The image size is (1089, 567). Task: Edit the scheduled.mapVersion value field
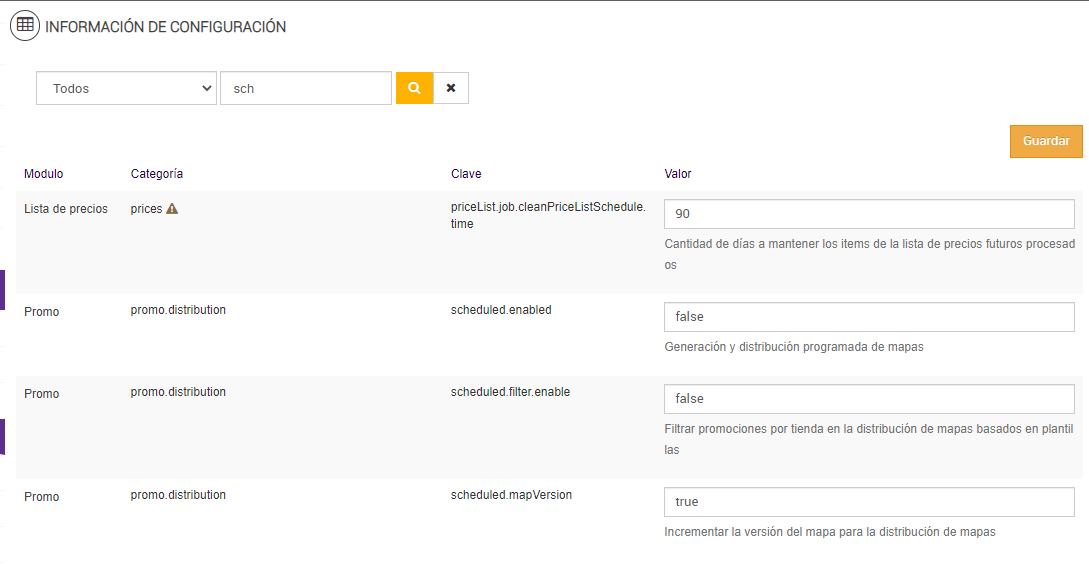[869, 502]
